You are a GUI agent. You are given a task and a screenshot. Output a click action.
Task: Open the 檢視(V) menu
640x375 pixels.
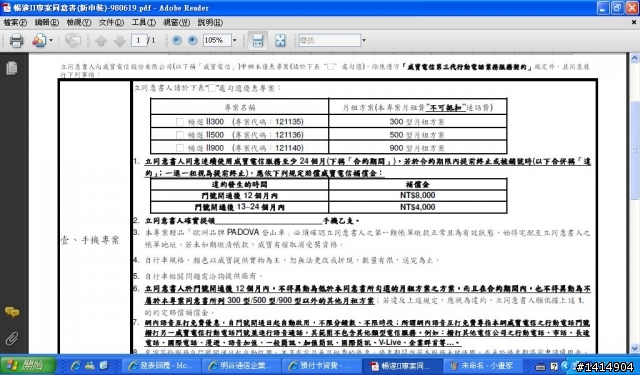79,22
